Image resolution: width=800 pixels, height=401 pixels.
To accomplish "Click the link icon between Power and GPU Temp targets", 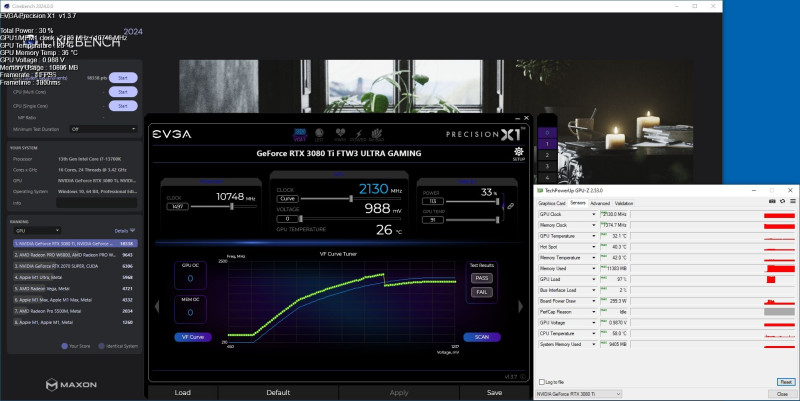I will (x=510, y=206).
